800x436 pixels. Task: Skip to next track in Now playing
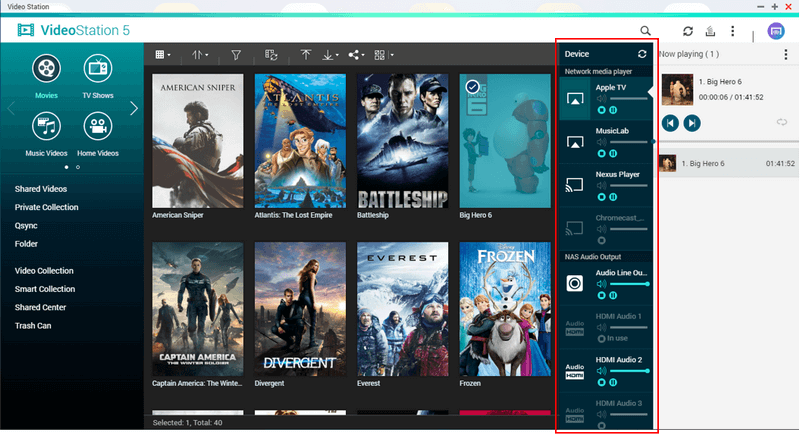(692, 123)
